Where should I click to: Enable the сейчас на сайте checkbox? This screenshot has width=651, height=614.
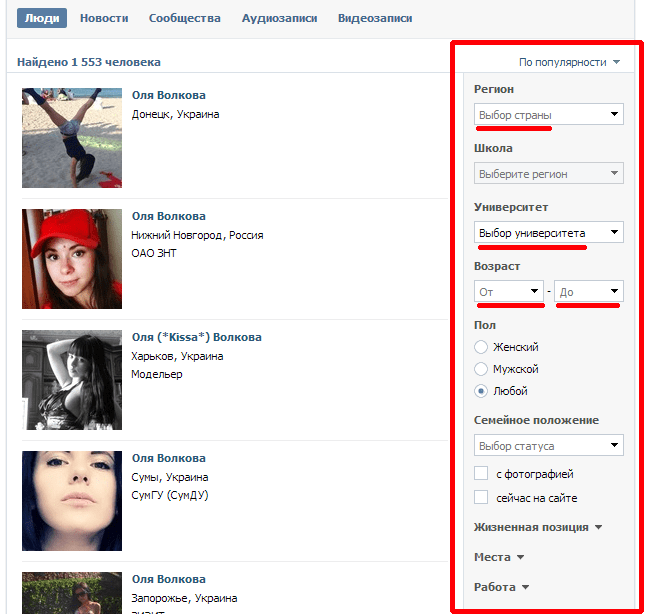[x=481, y=497]
